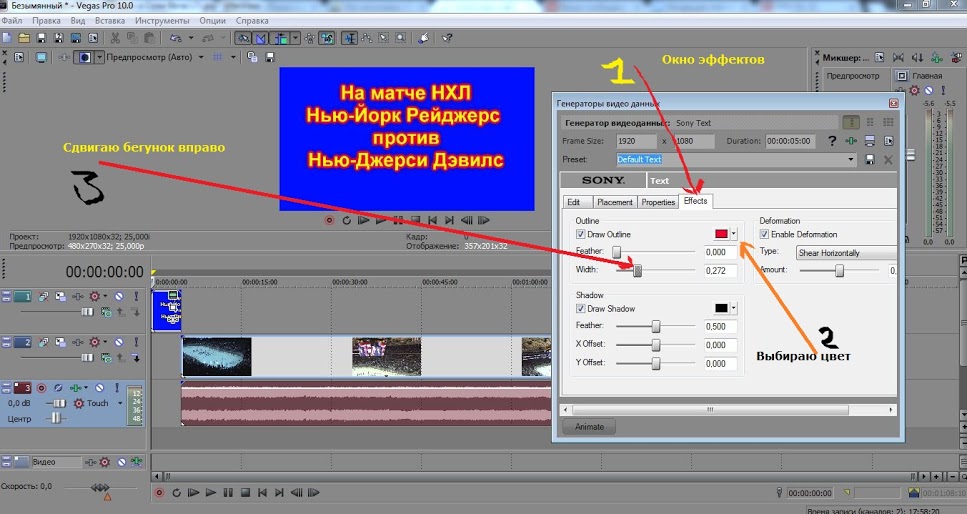Mute video track 1
The image size is (967, 514).
(x=119, y=297)
